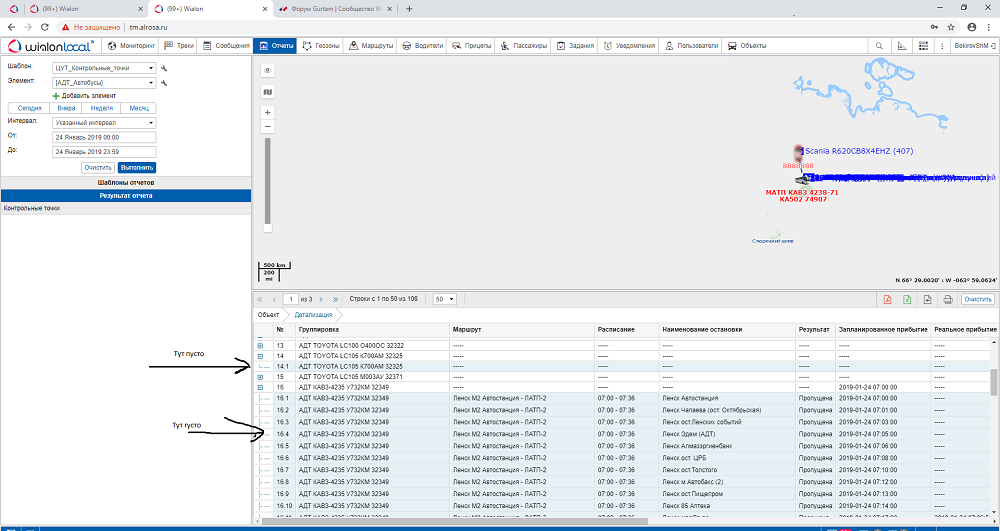The width and height of the screenshot is (1000, 531).
Task: Open the search tool magnifier icon
Action: tap(879, 46)
